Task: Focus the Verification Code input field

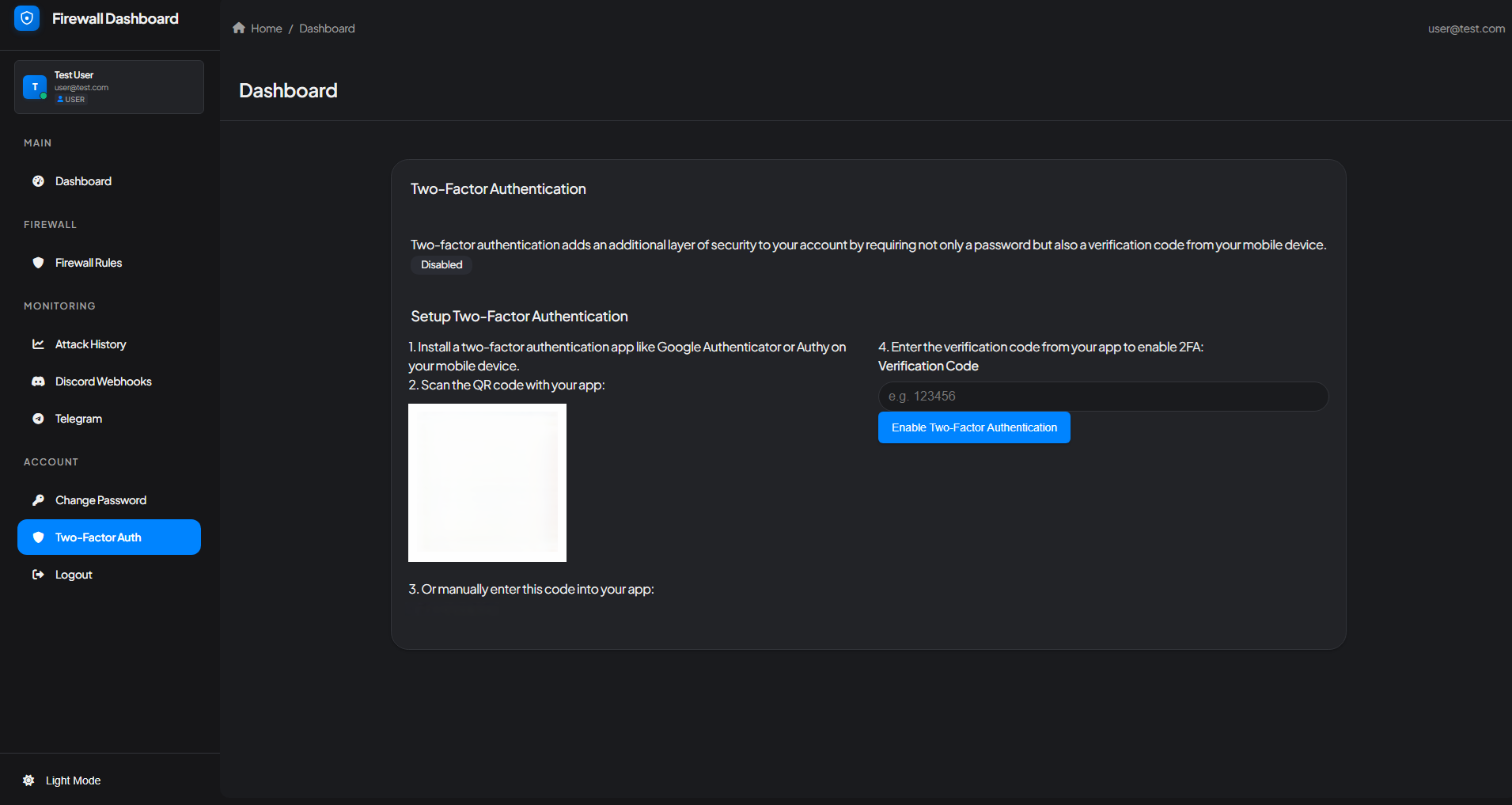Action: tap(1103, 397)
